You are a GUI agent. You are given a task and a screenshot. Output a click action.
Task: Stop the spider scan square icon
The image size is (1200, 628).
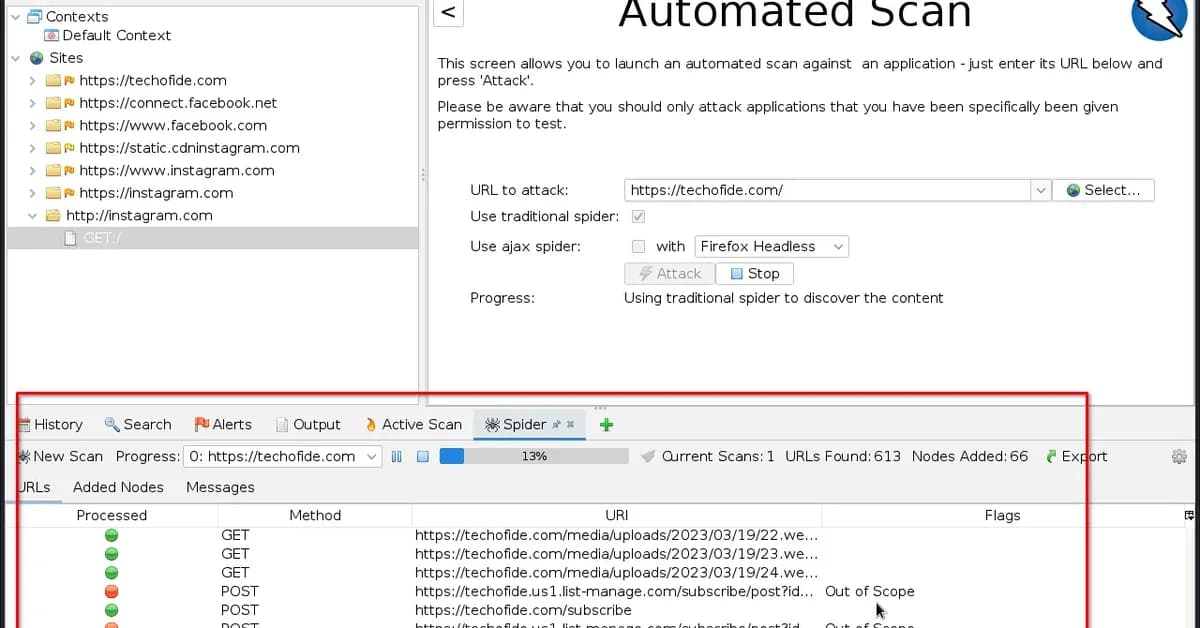click(x=423, y=456)
